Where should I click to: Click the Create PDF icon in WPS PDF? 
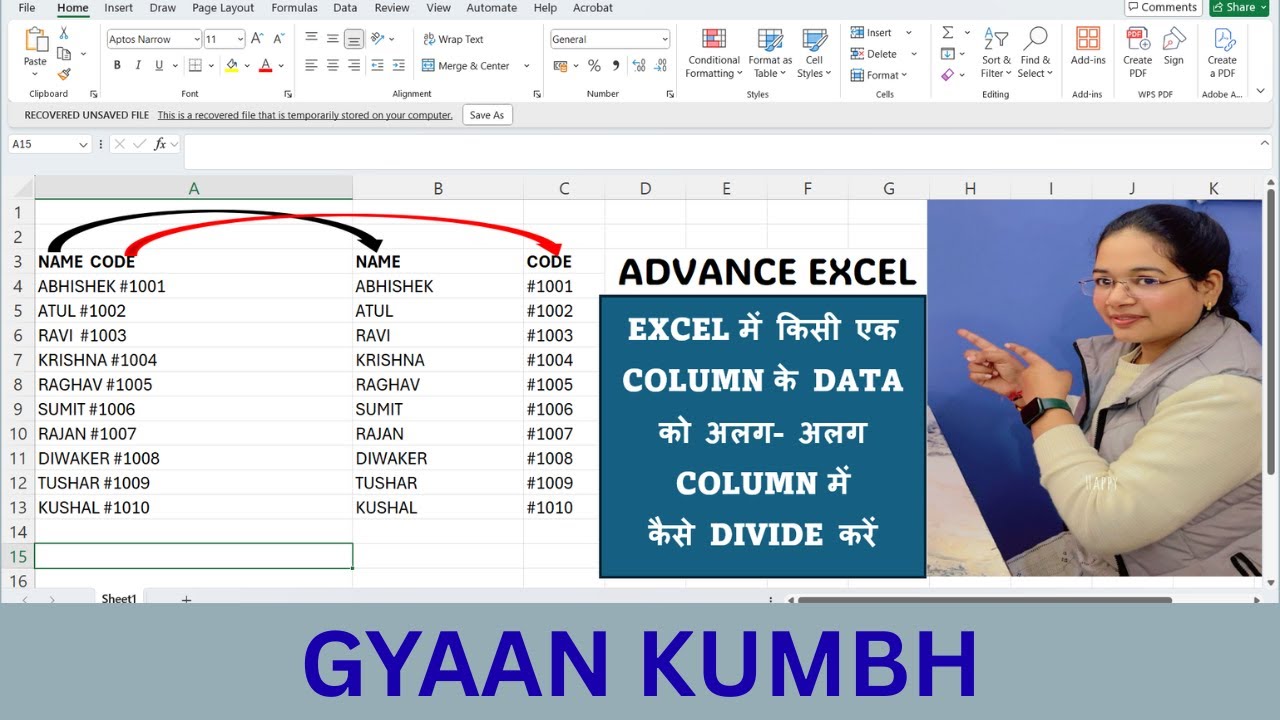[1138, 40]
